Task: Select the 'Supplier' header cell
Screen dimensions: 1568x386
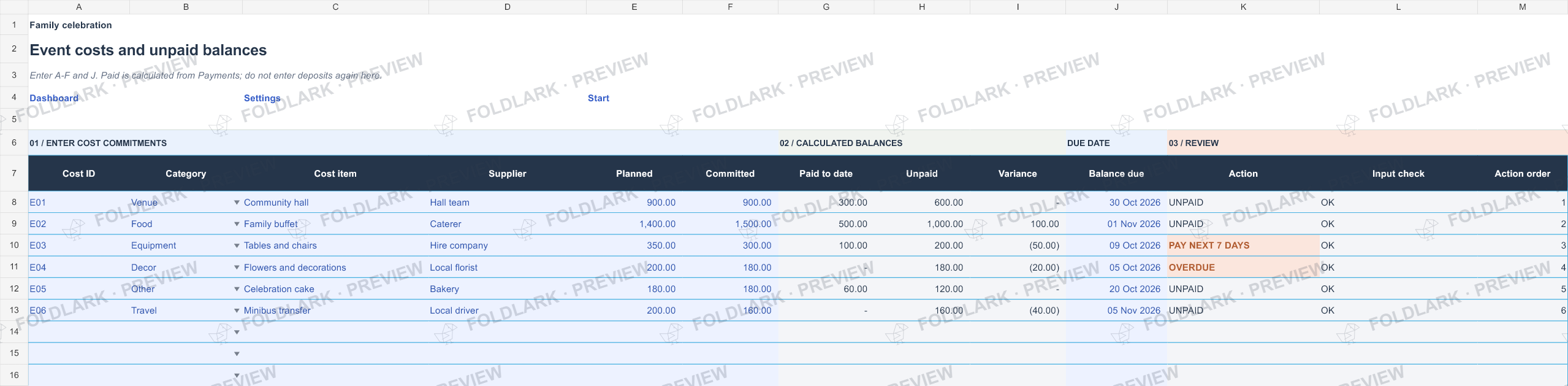Action: (x=508, y=174)
